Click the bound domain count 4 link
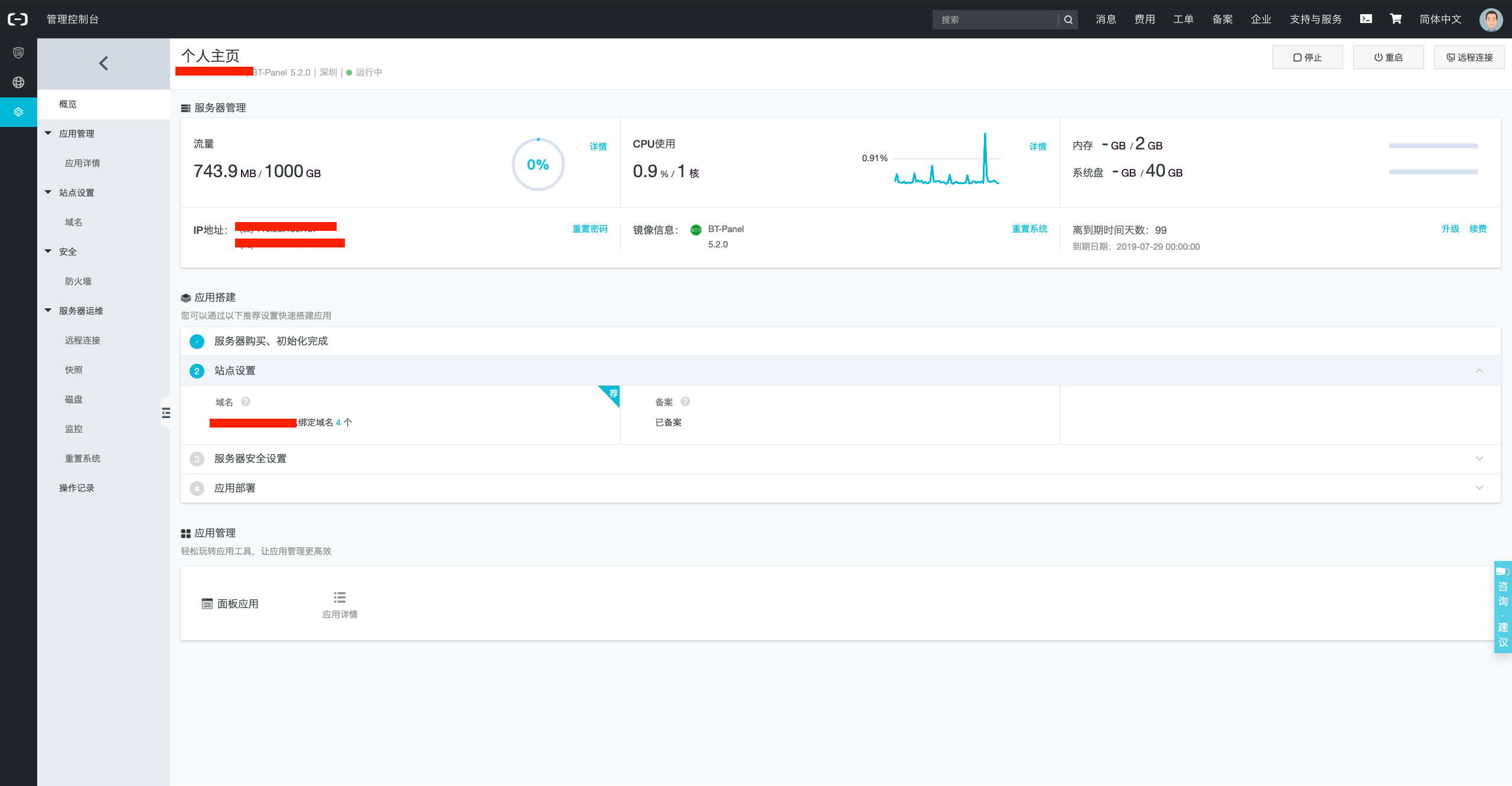This screenshot has width=1512, height=786. [338, 423]
